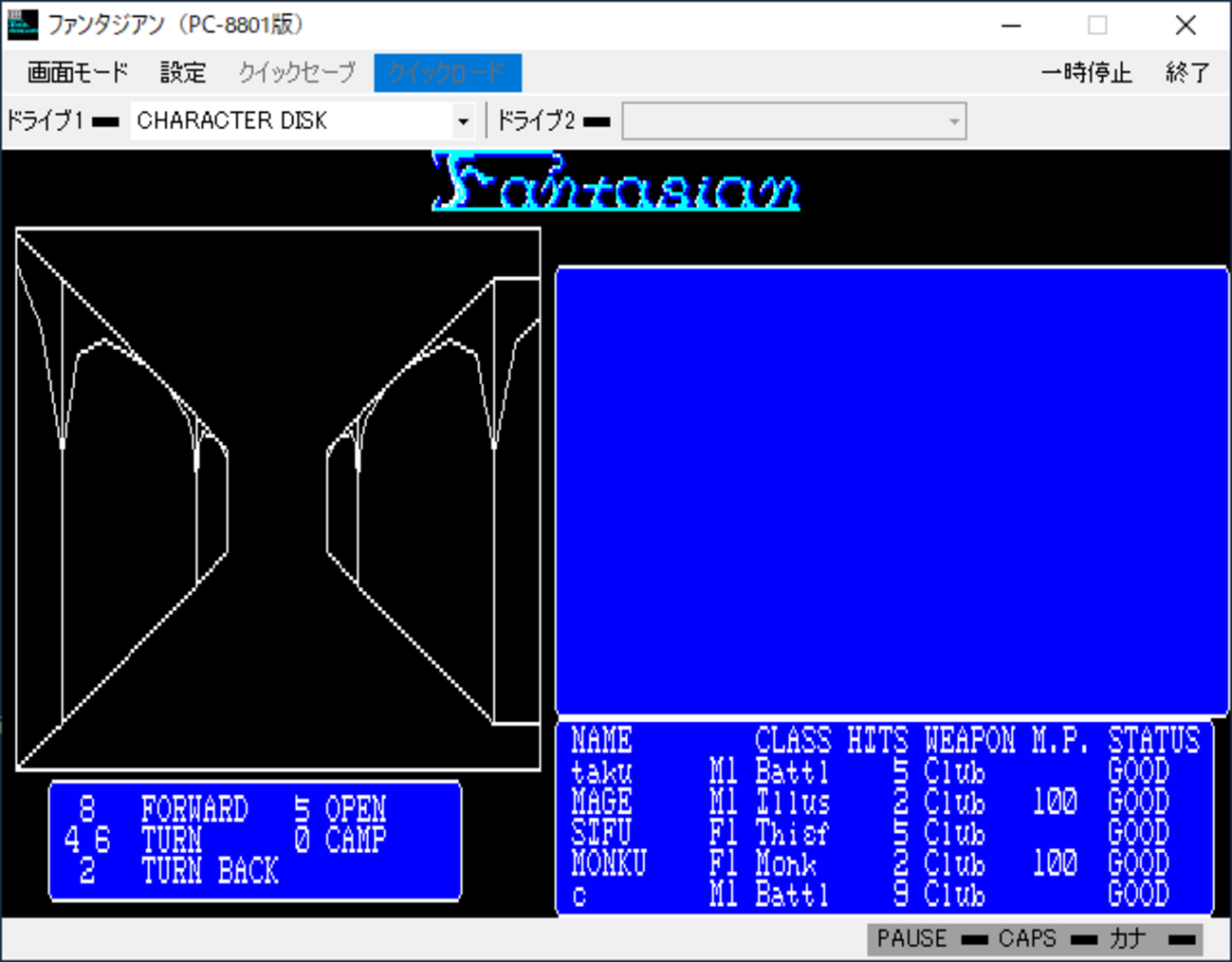Toggle the CAPS state indicator

[x=1027, y=938]
